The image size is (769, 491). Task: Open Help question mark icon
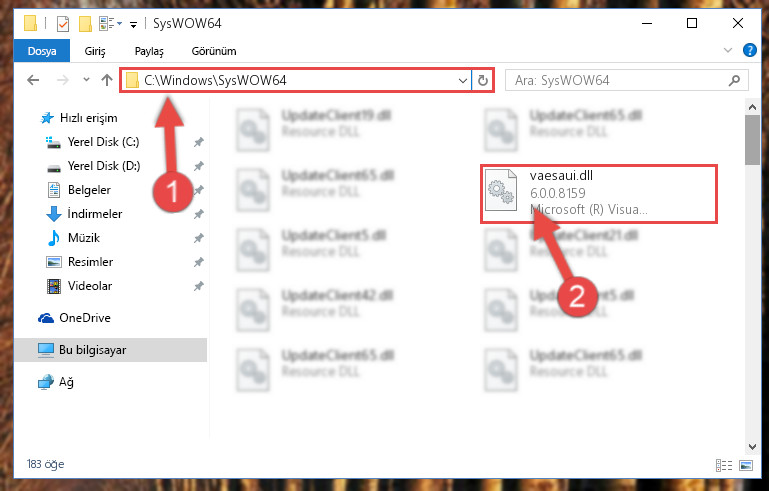click(x=749, y=50)
